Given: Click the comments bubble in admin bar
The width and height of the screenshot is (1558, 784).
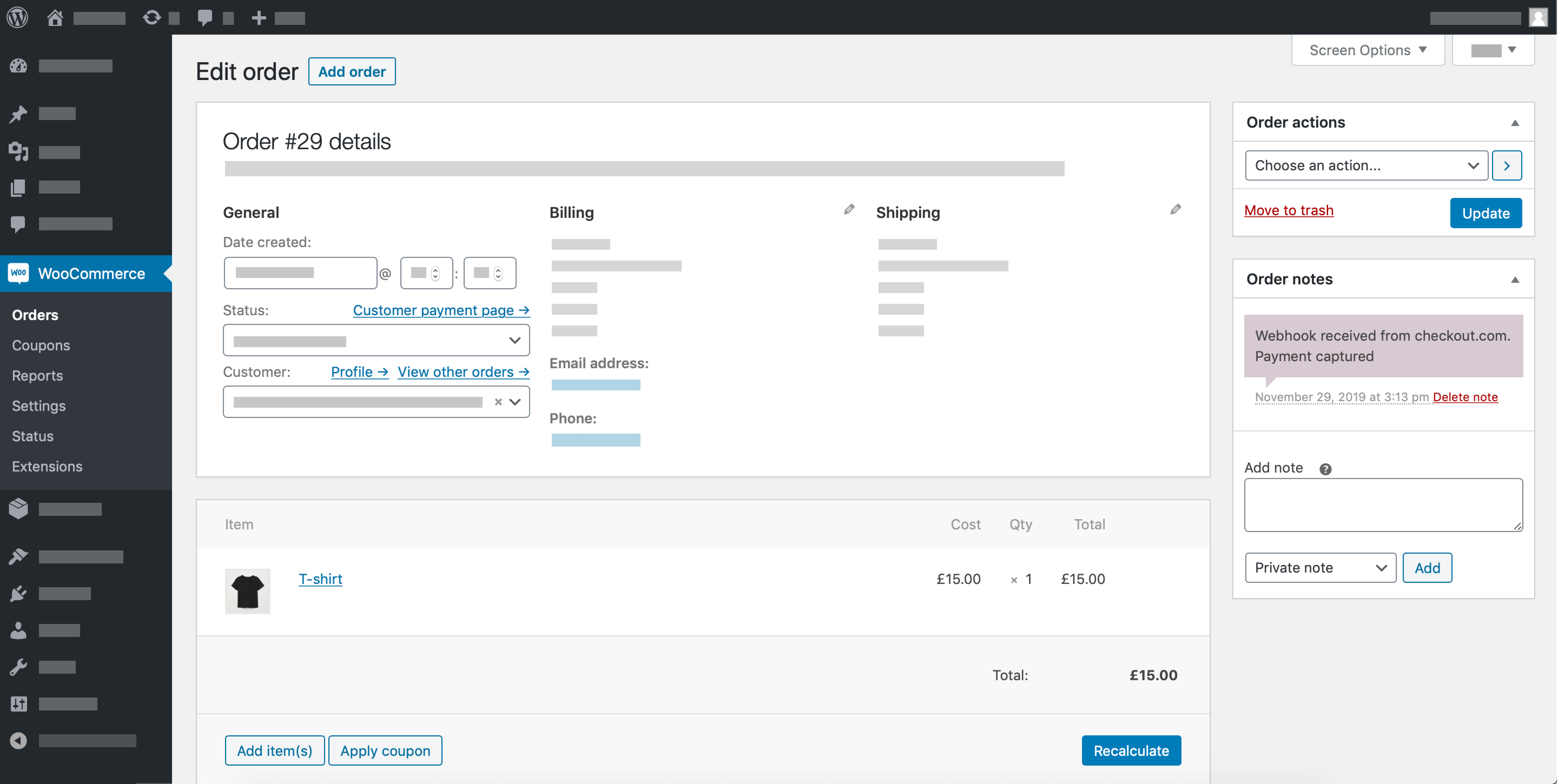Looking at the screenshot, I should click(205, 18).
